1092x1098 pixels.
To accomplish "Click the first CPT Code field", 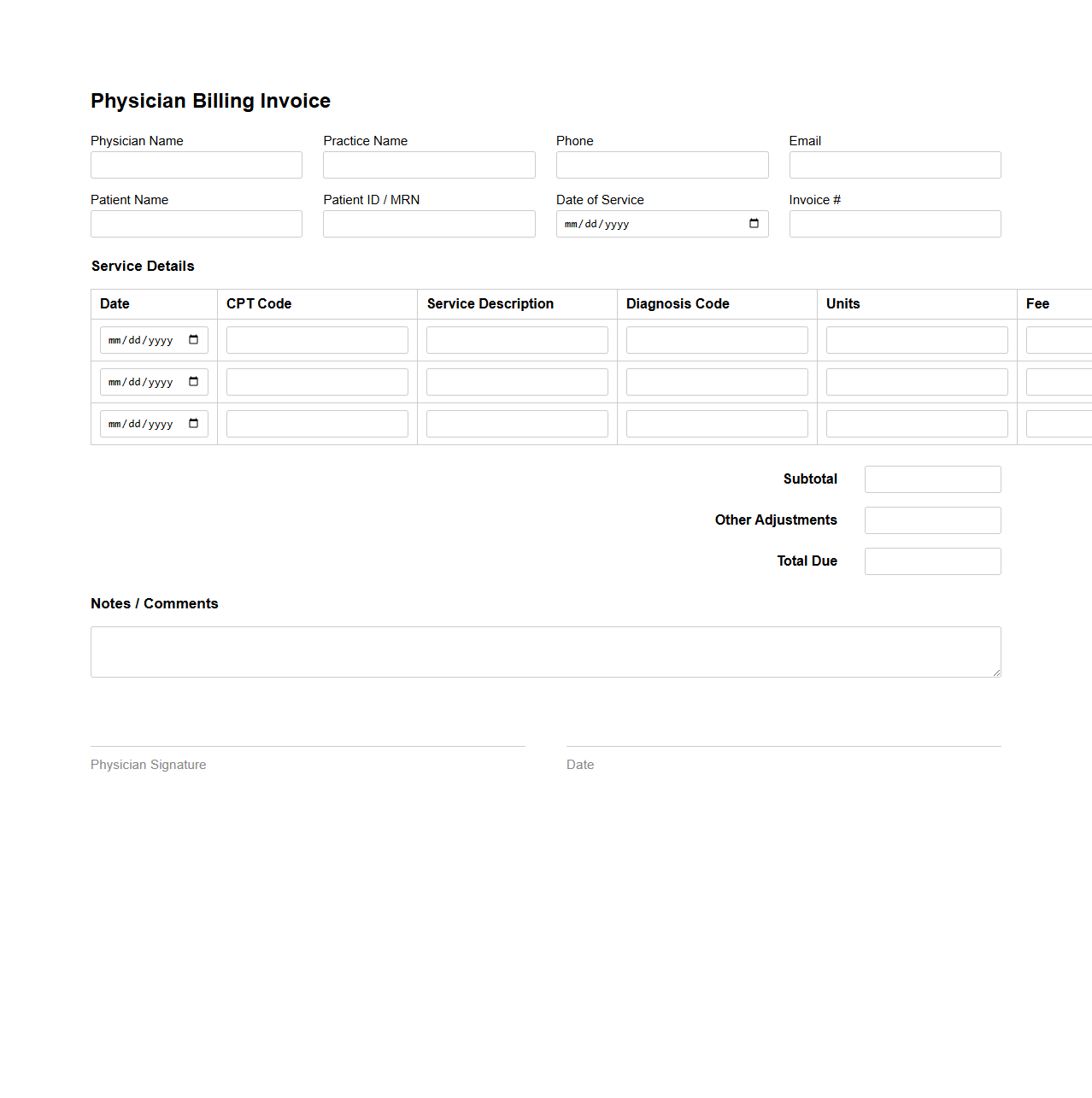I will pyautogui.click(x=316, y=339).
